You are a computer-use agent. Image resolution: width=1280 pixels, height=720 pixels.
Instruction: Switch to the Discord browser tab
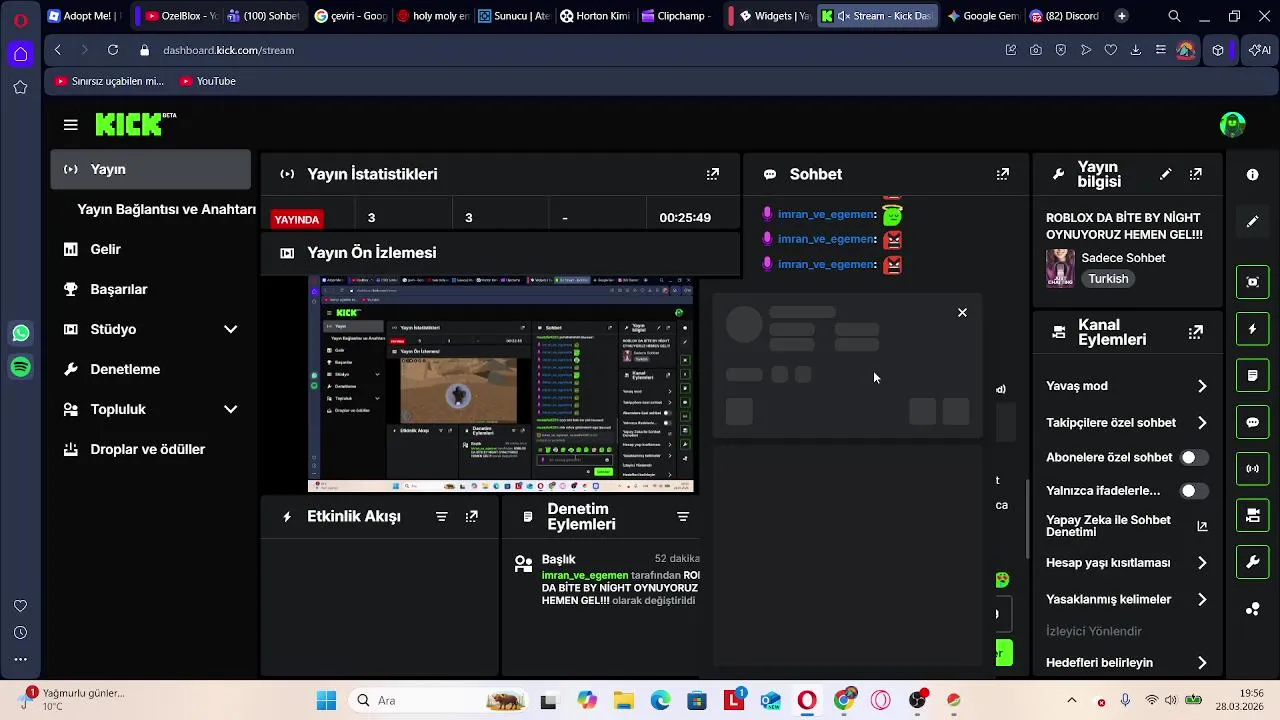[1064, 16]
